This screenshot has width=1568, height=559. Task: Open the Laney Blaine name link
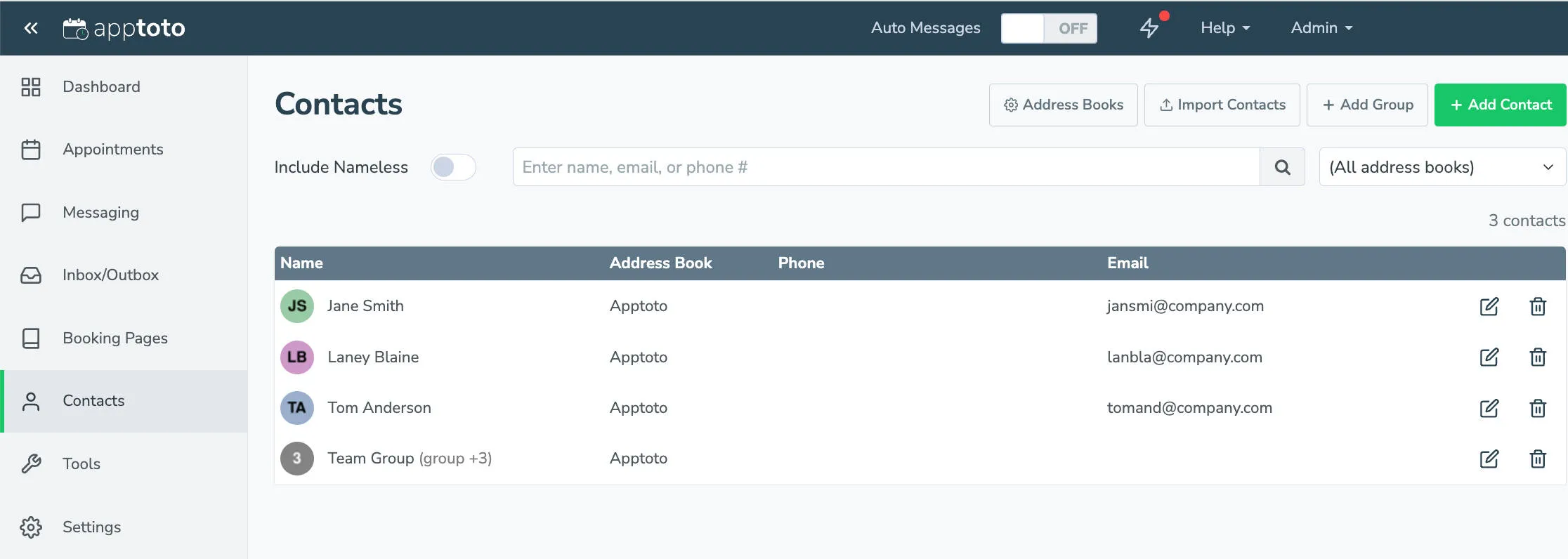tap(373, 357)
